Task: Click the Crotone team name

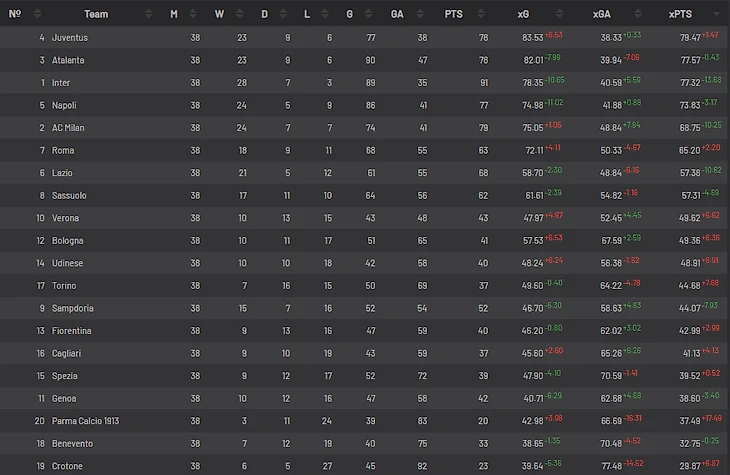Action: pos(68,466)
